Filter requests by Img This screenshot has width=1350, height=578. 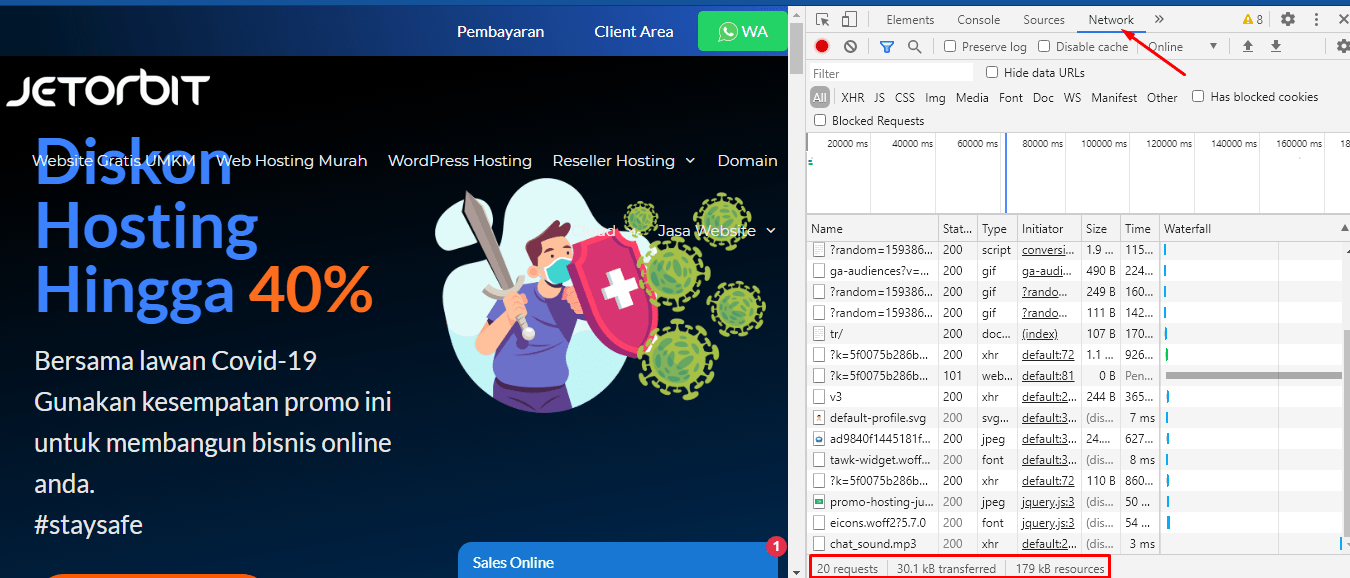point(935,97)
